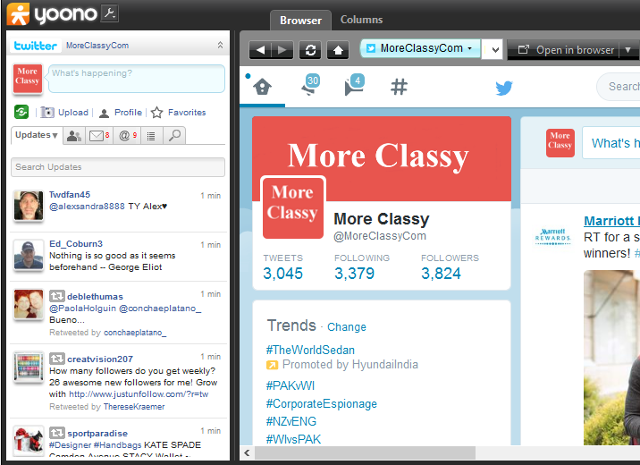640x465 pixels.
Task: Click the Favorites star icon
Action: coord(157,112)
